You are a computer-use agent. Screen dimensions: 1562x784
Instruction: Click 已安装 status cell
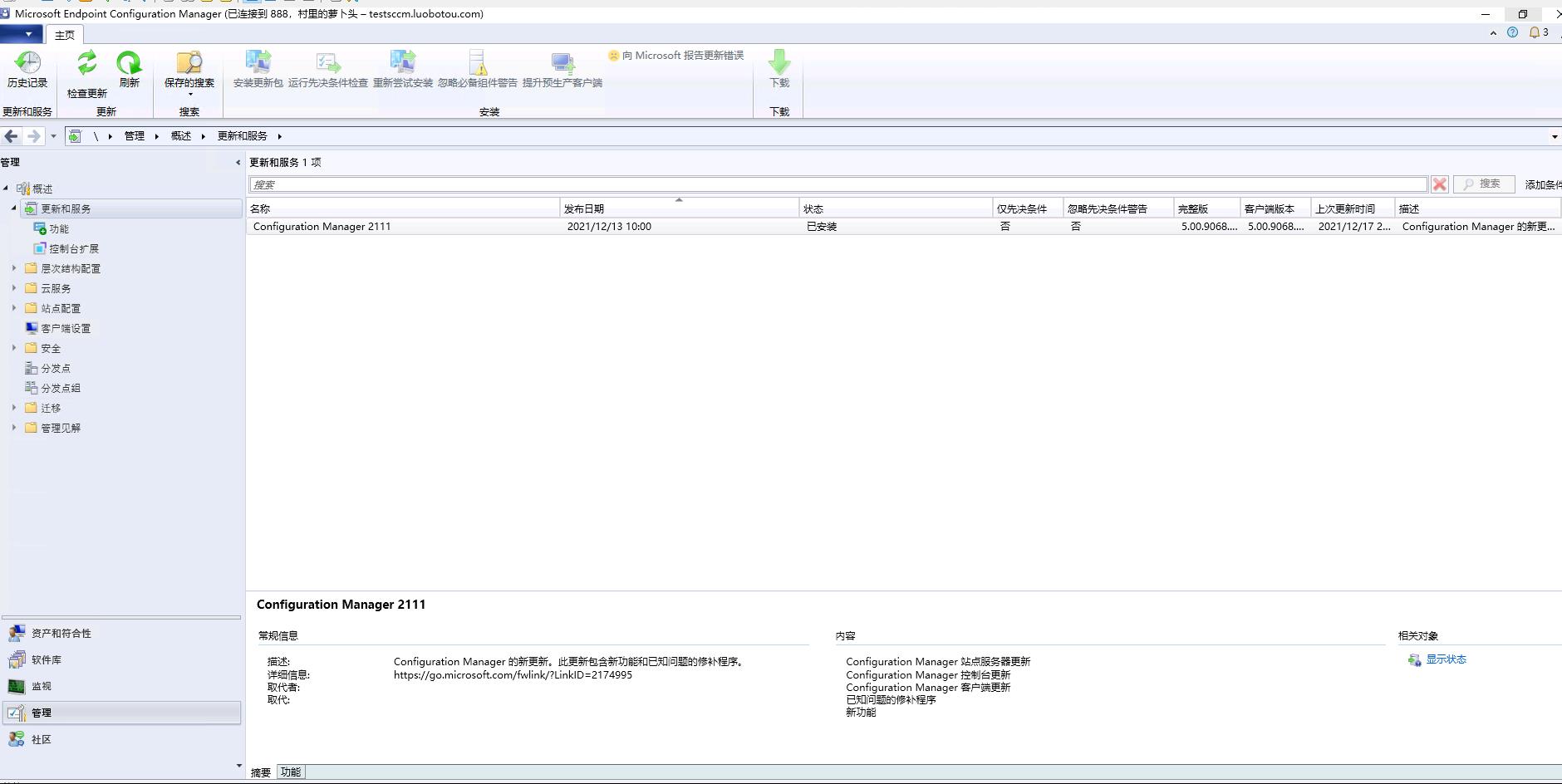click(x=822, y=227)
